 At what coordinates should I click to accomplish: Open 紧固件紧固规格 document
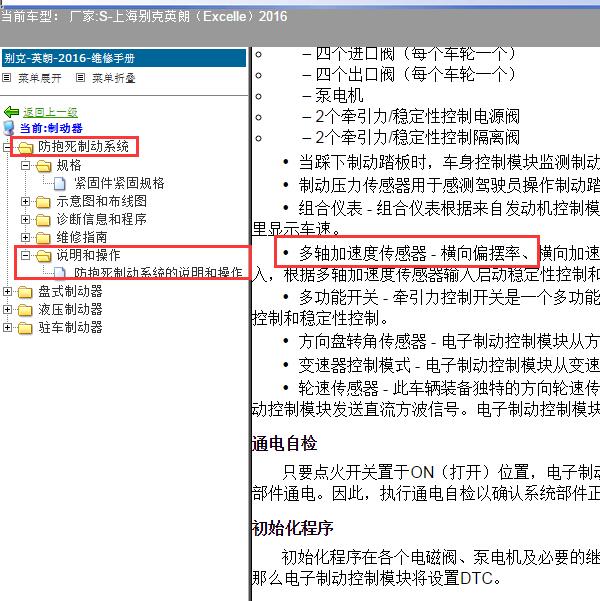119,183
